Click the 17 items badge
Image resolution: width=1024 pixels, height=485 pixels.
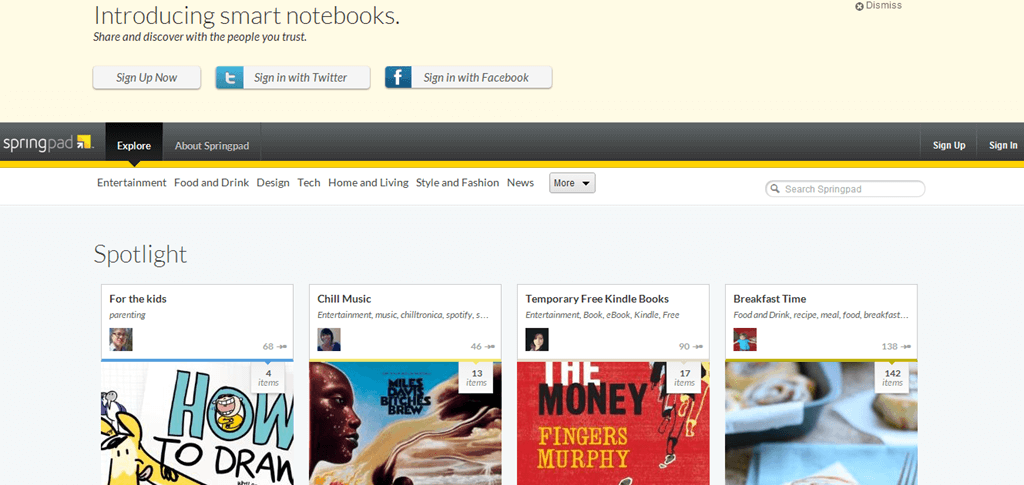tap(684, 377)
